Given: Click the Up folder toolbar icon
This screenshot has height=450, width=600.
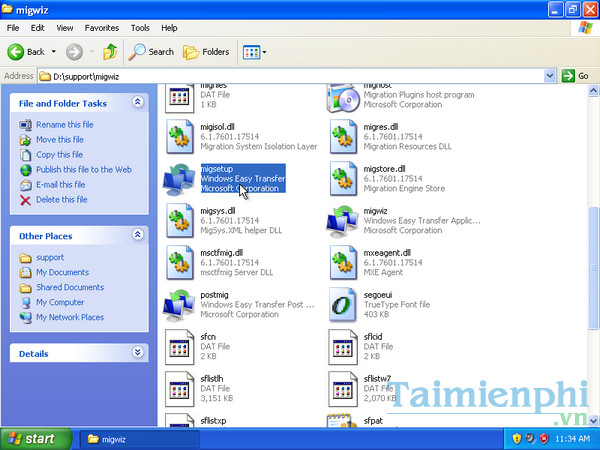Looking at the screenshot, I should [x=110, y=52].
